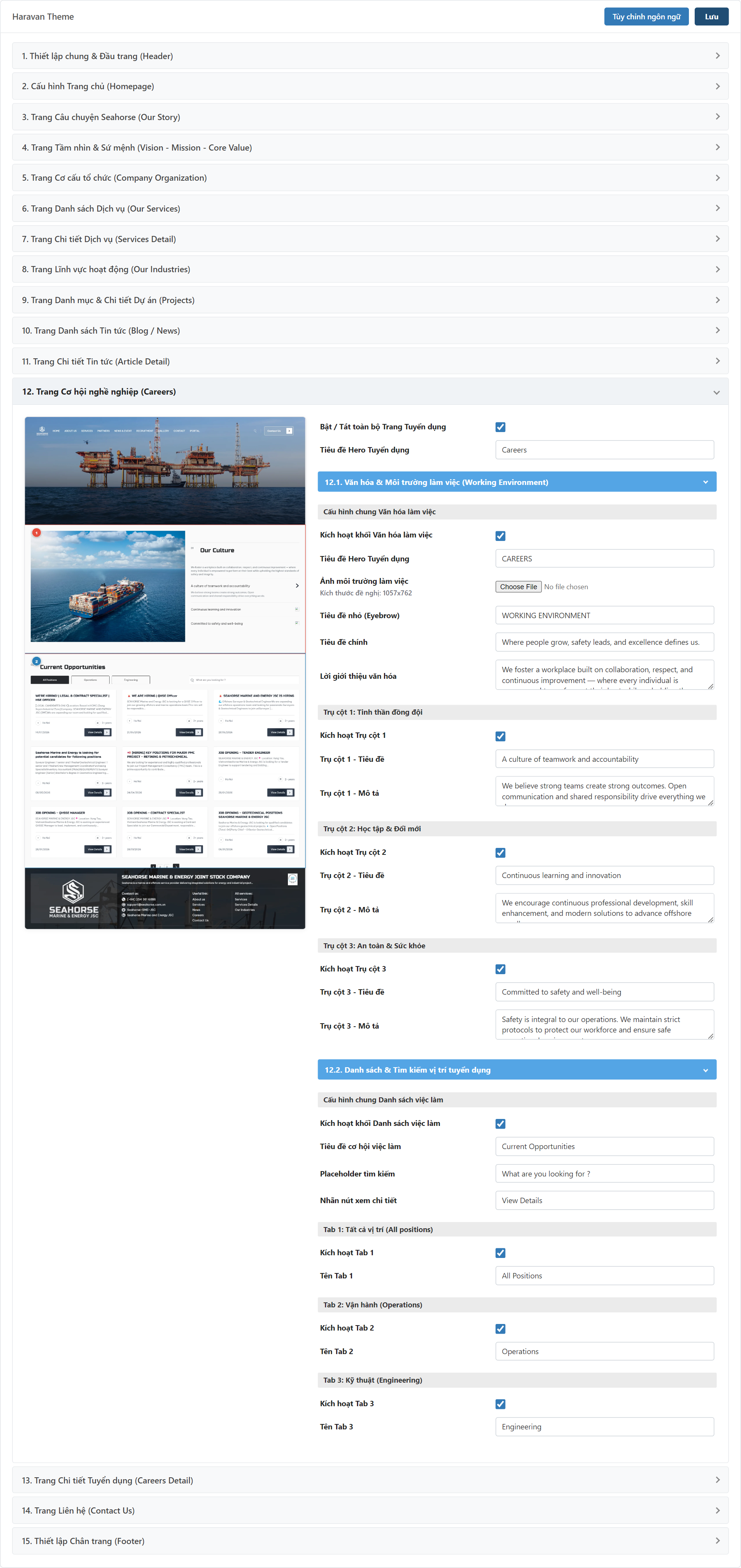Viewport: 741px width, 1568px height.
Task: Toggle Kích hoạt Tab 3 checkbox
Action: point(500,1404)
